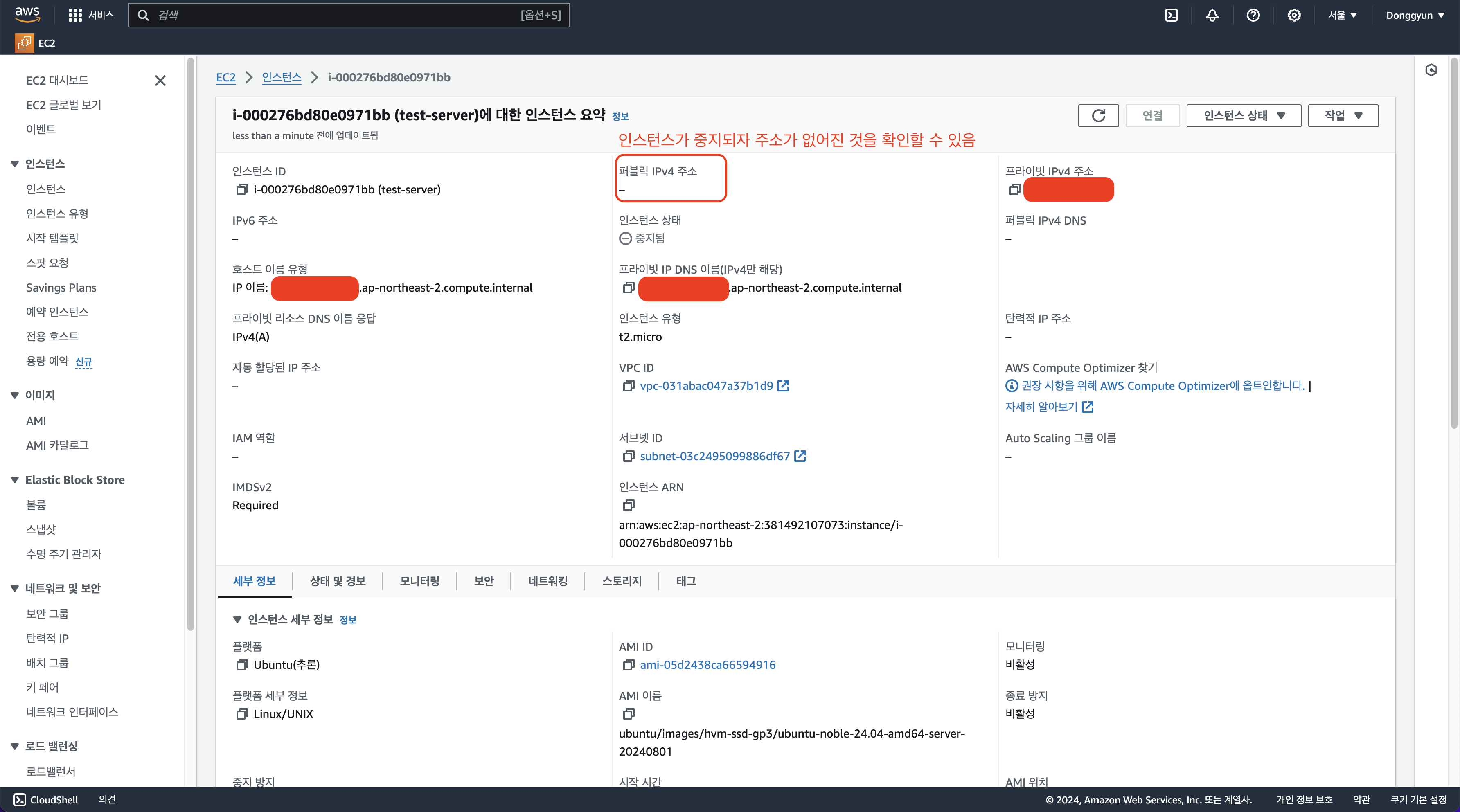Switch to the 모니터링 tab
This screenshot has width=1460, height=812.
[419, 581]
